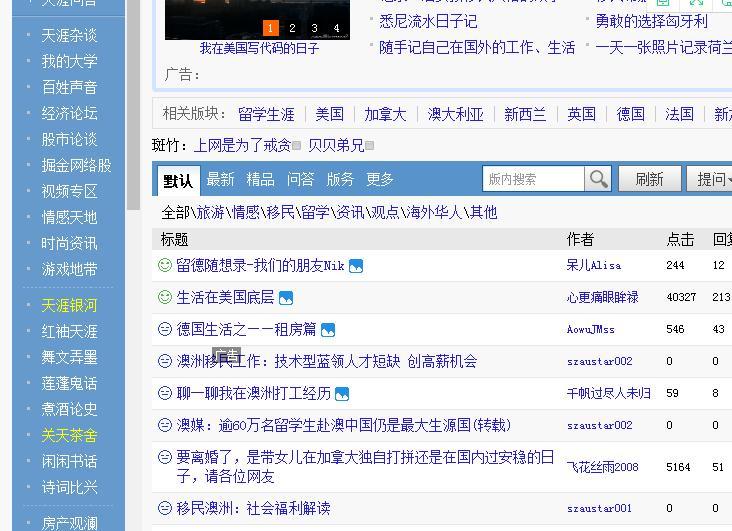Open author profile 飞花丝雨2008
The width and height of the screenshot is (732, 531).
(x=603, y=467)
